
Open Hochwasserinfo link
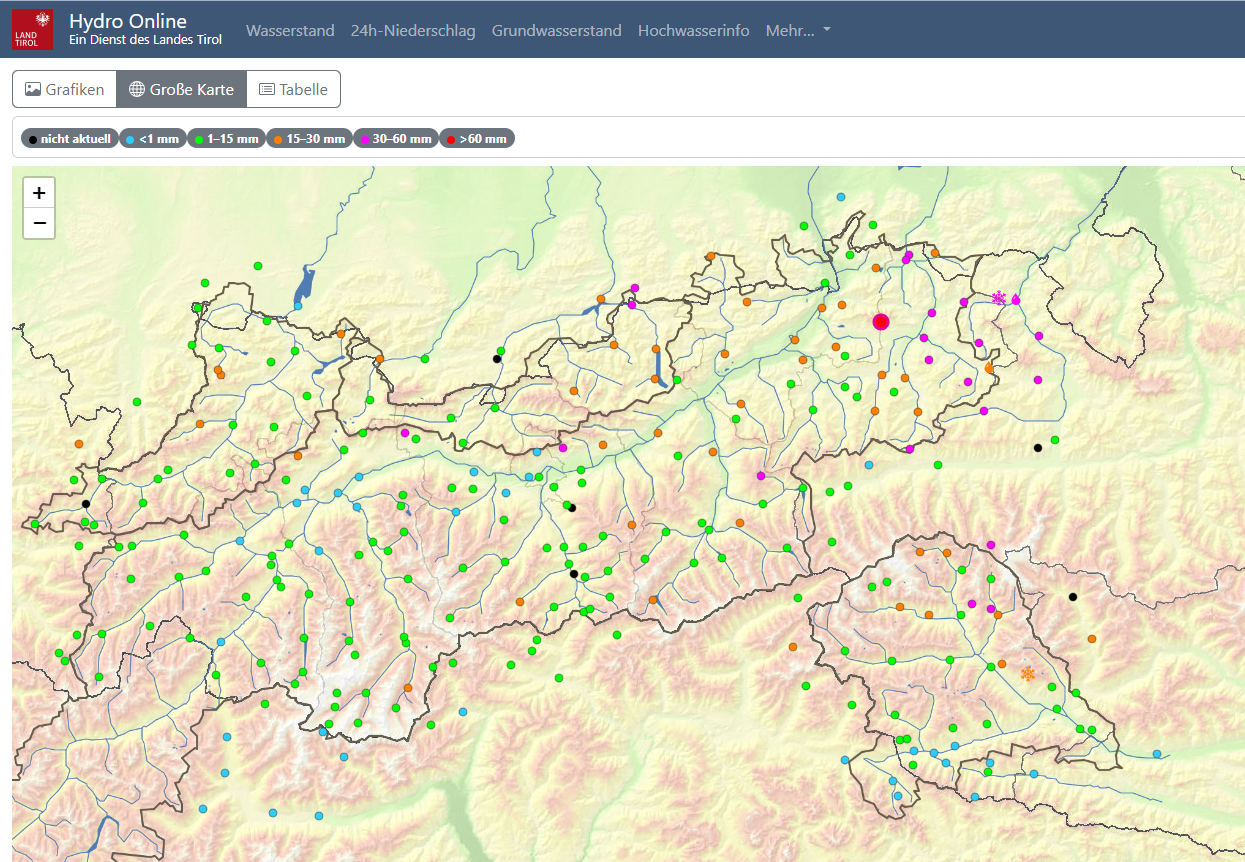pos(693,30)
